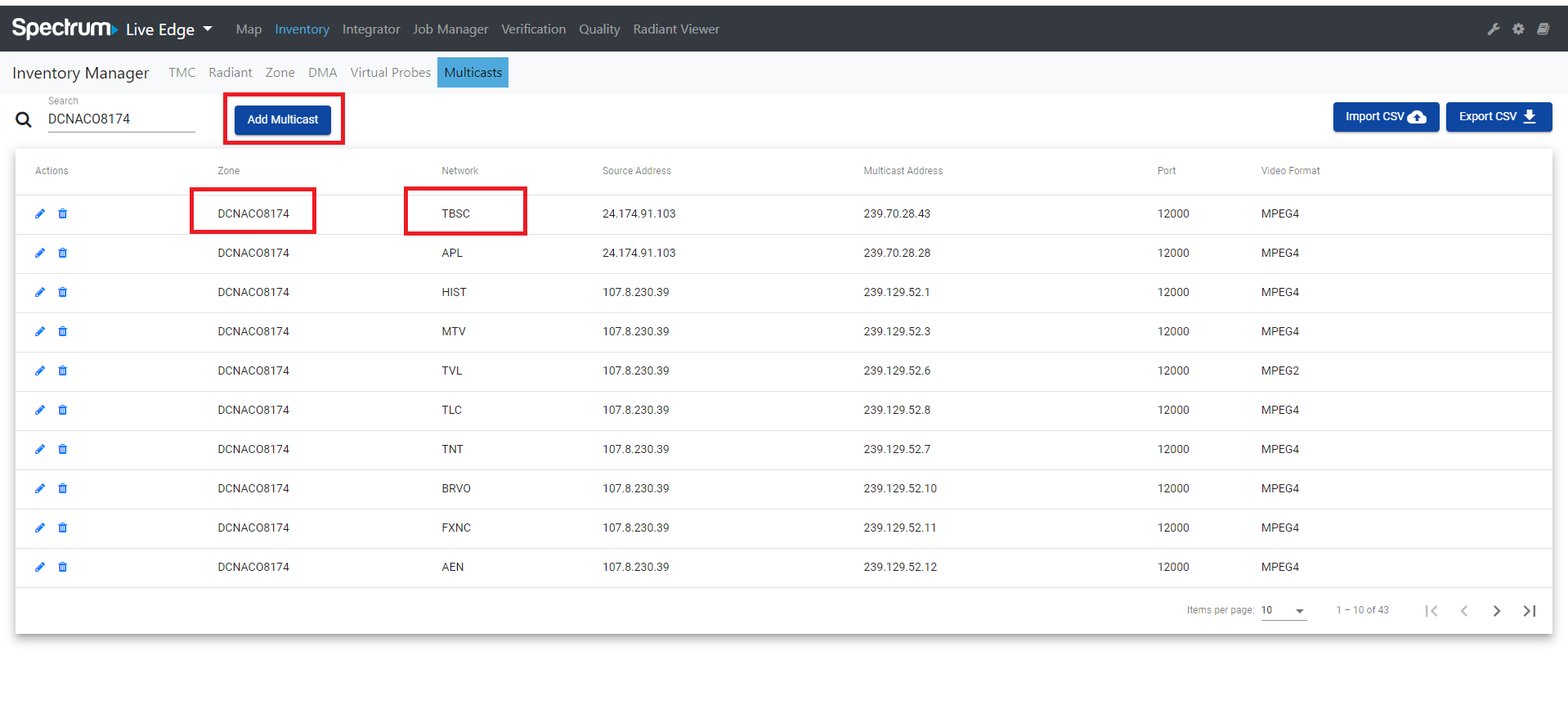The height and width of the screenshot is (714, 1568).
Task: Go to the next page
Action: tap(1497, 611)
